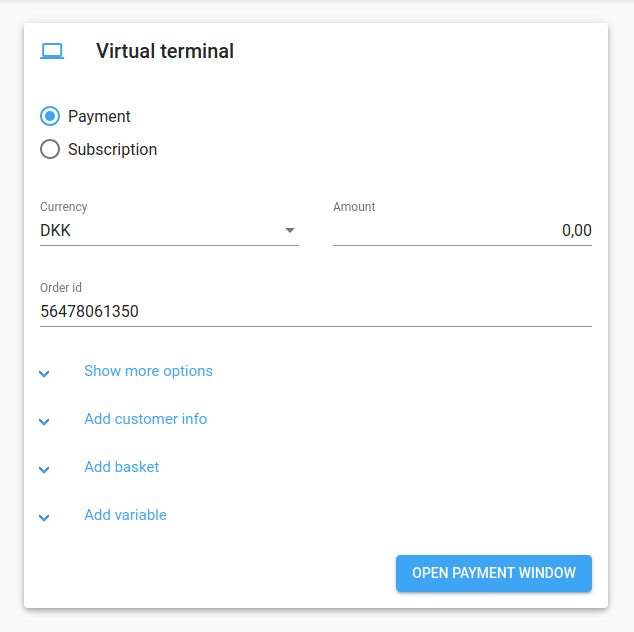The image size is (634, 632).
Task: Click the laptop icon beside Virtual terminal
Action: pyautogui.click(x=52, y=51)
